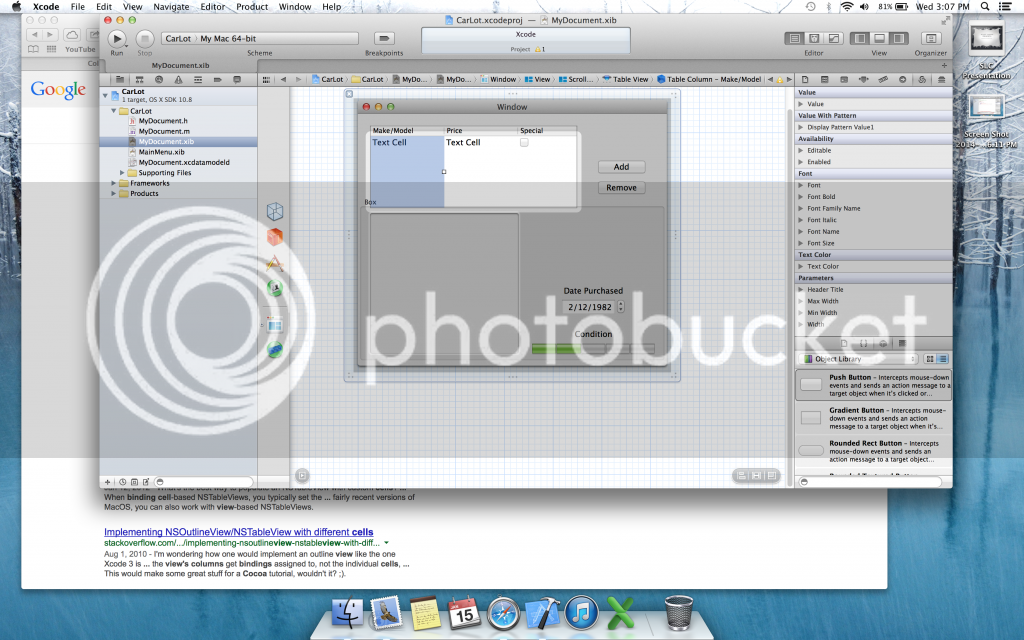The image size is (1024, 640).
Task: Select the Window object in dock
Action: (x=275, y=325)
